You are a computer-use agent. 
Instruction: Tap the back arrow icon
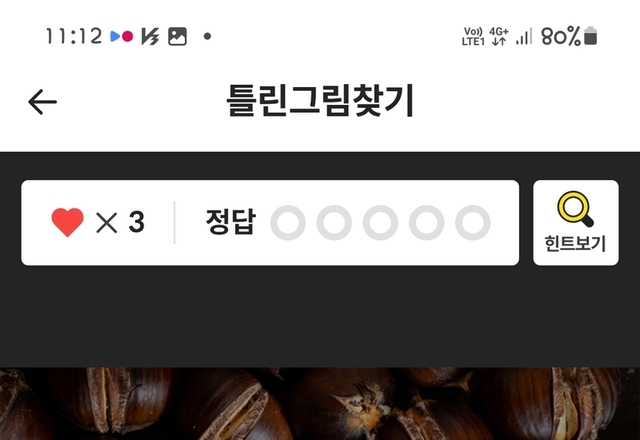[42, 102]
